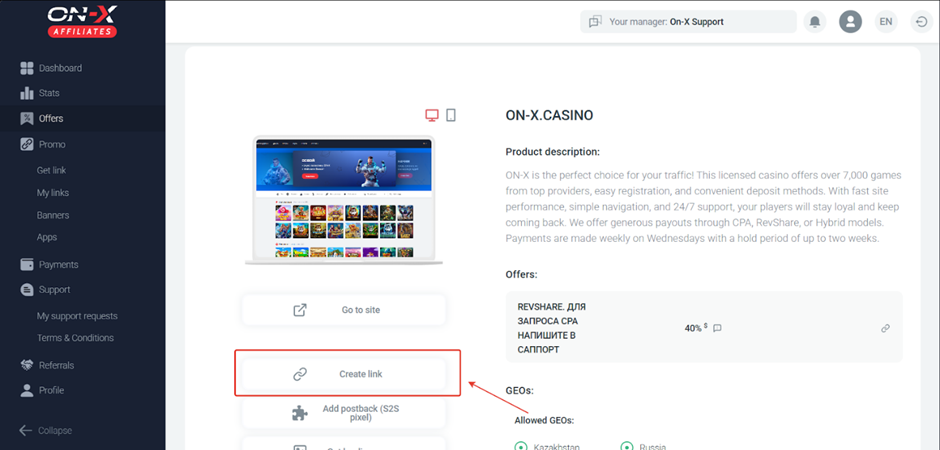
Task: Click the Stats bar chart icon
Action: click(x=26, y=93)
